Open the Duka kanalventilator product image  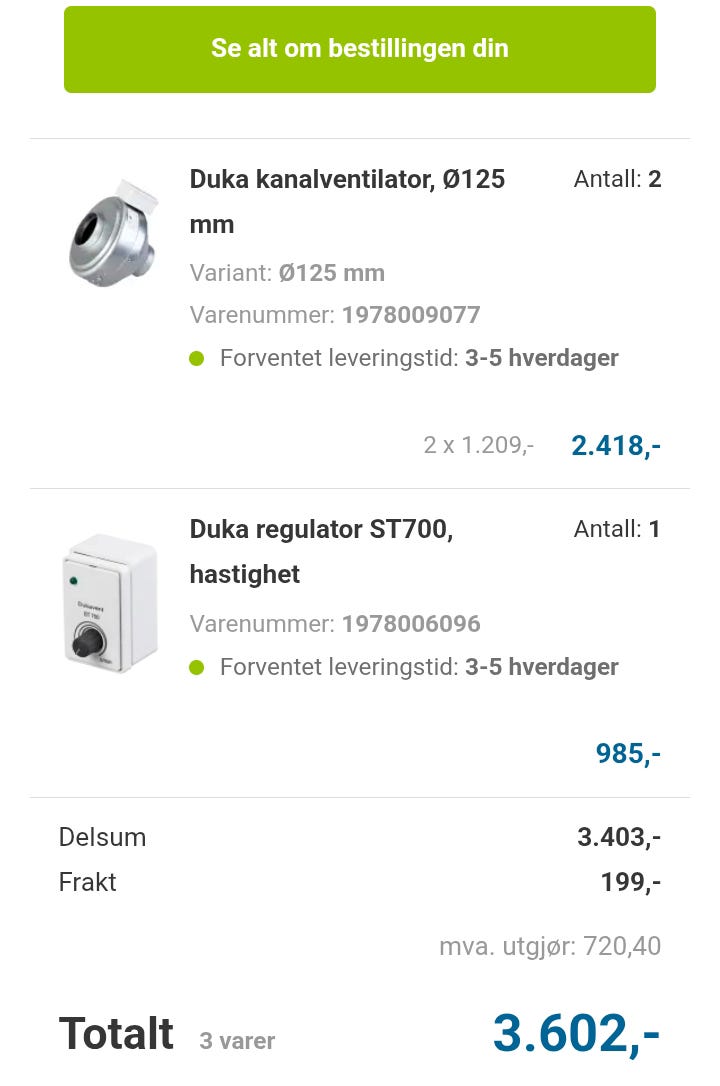click(113, 232)
